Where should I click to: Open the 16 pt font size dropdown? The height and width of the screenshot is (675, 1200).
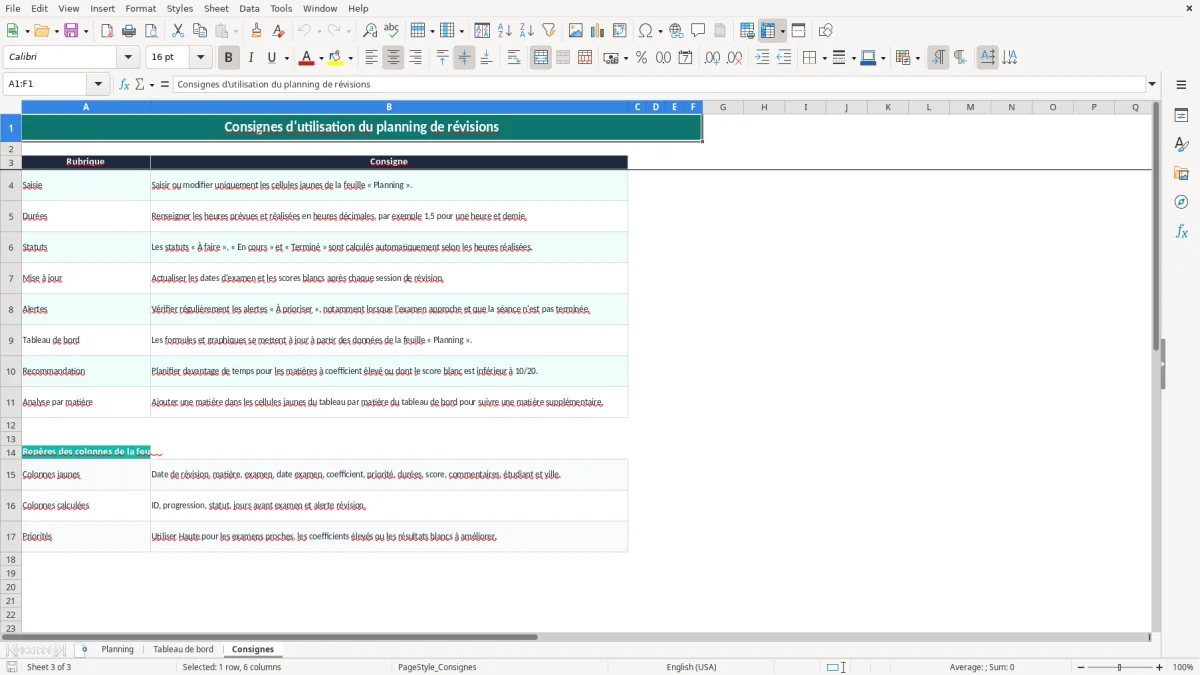click(201, 58)
